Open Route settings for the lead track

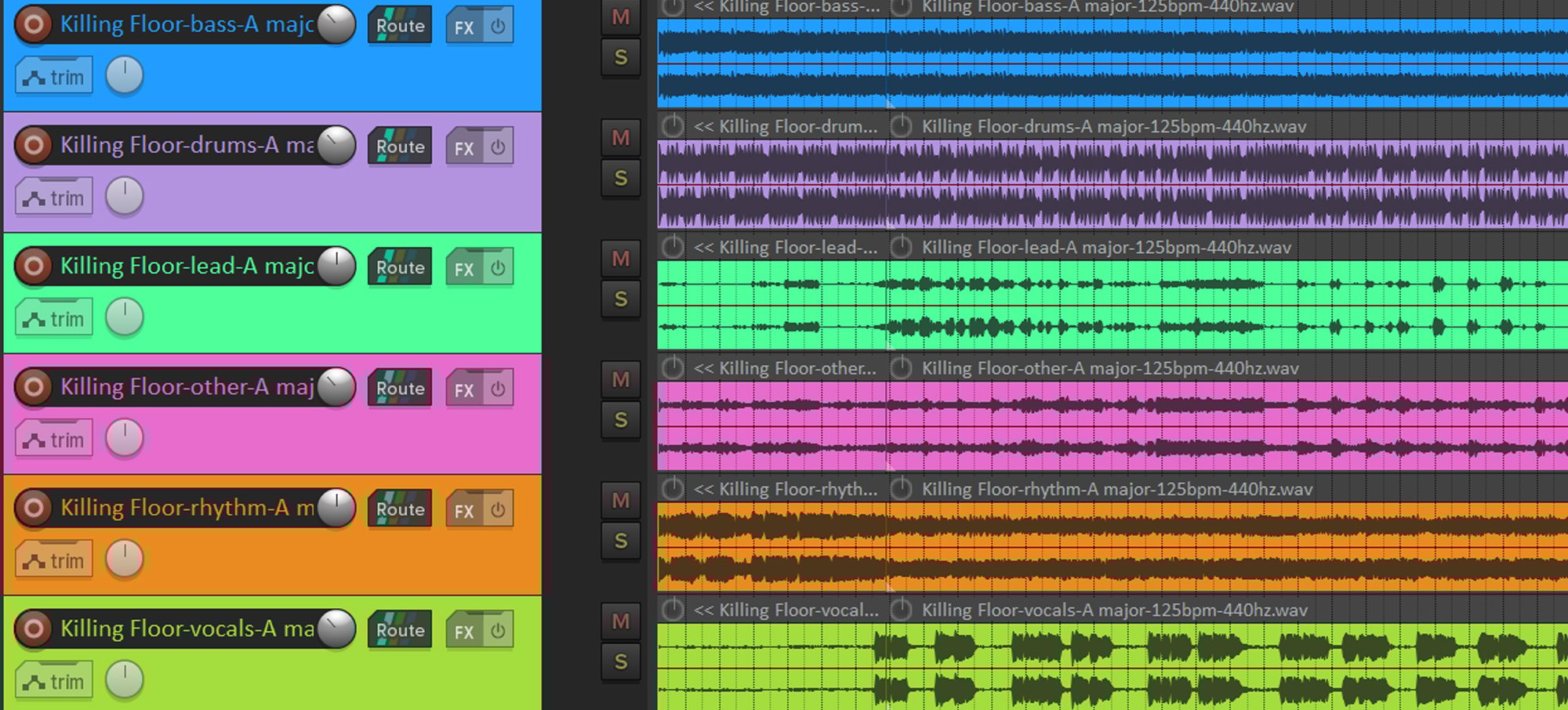[400, 266]
